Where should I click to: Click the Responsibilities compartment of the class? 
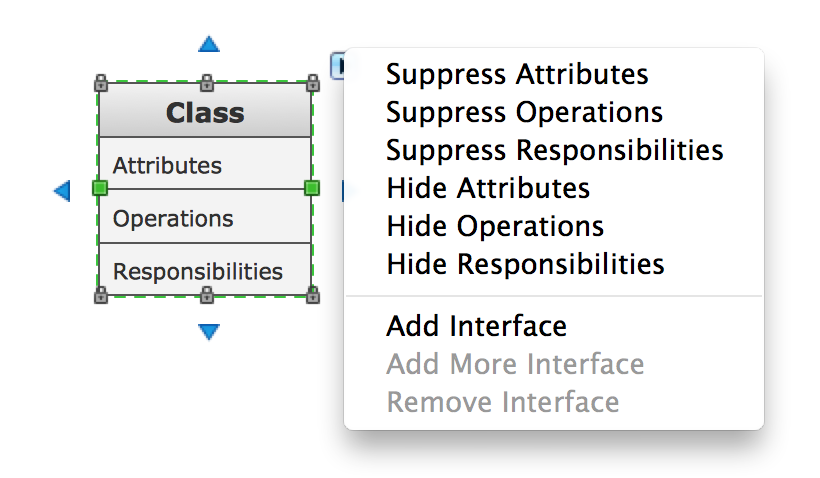click(205, 271)
